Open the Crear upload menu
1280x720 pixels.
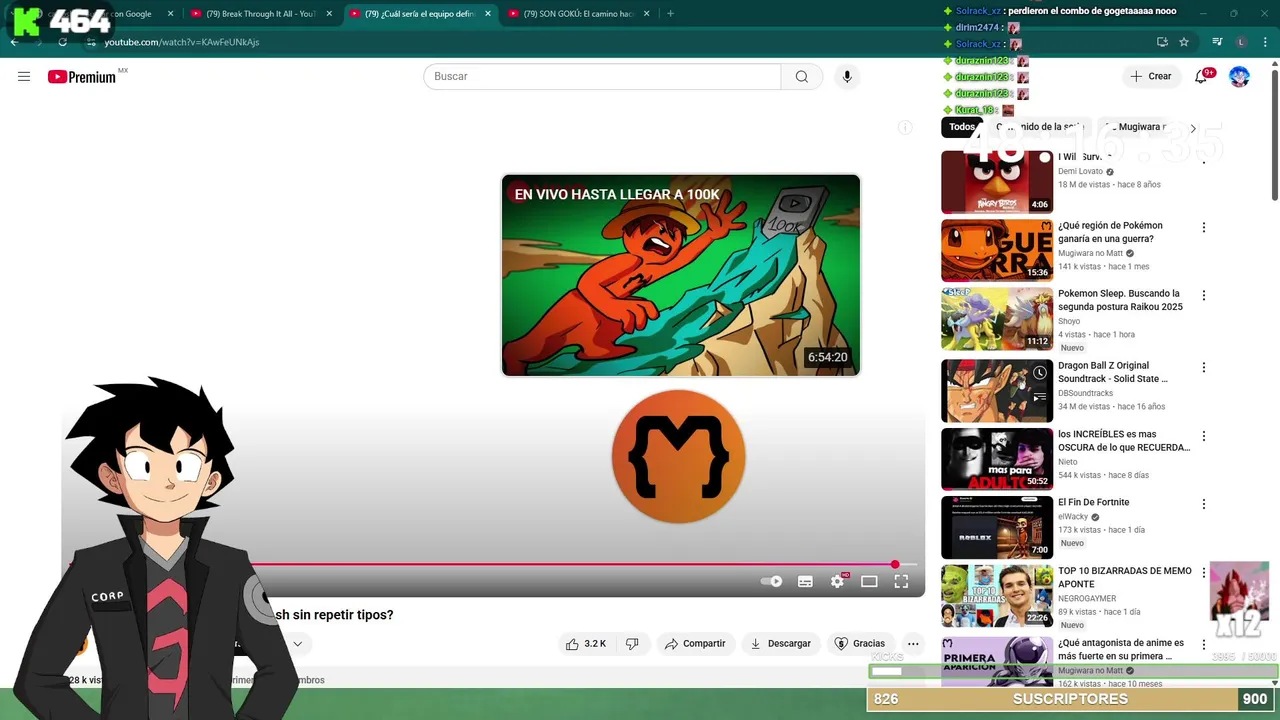1151,76
